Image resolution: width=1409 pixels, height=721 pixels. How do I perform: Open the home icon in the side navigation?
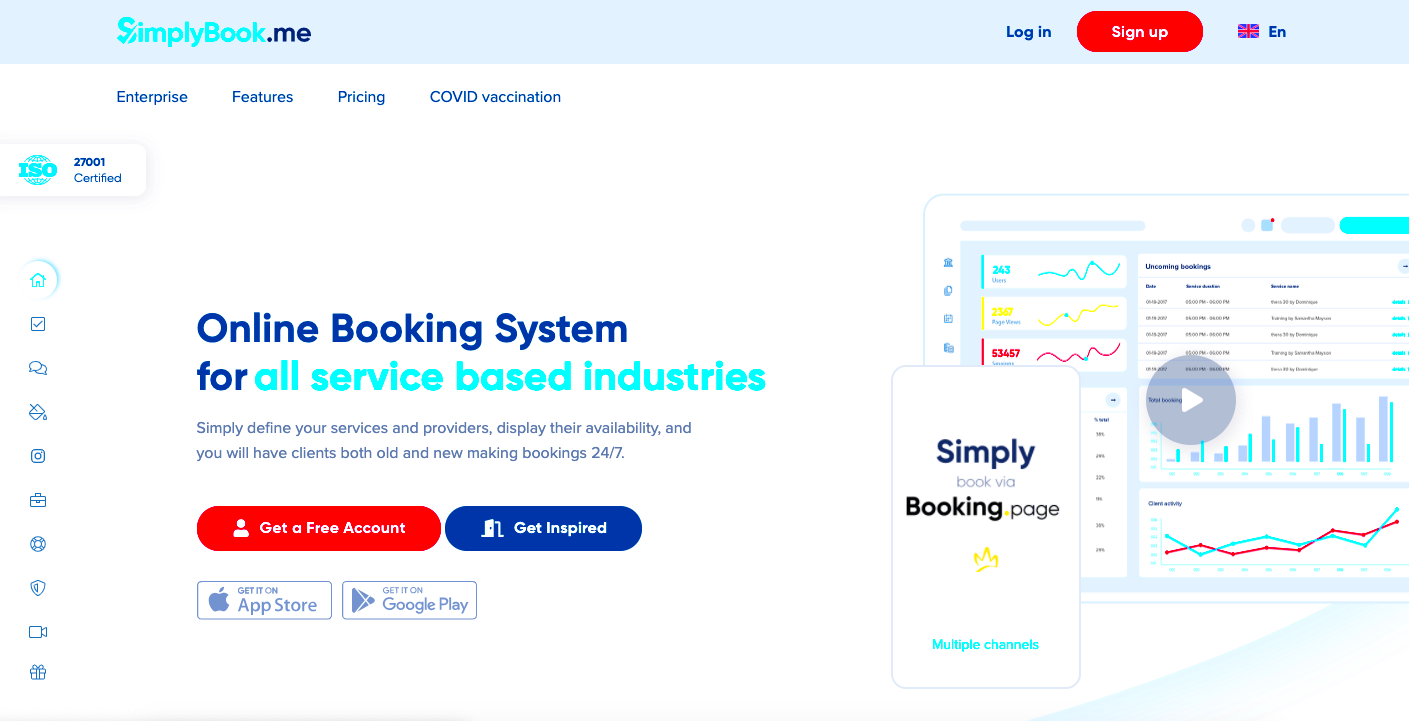tap(38, 280)
